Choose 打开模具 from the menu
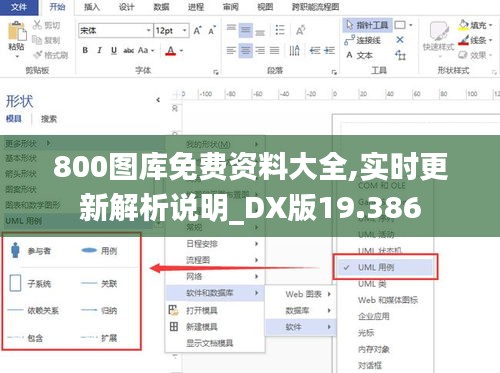 pos(215,310)
